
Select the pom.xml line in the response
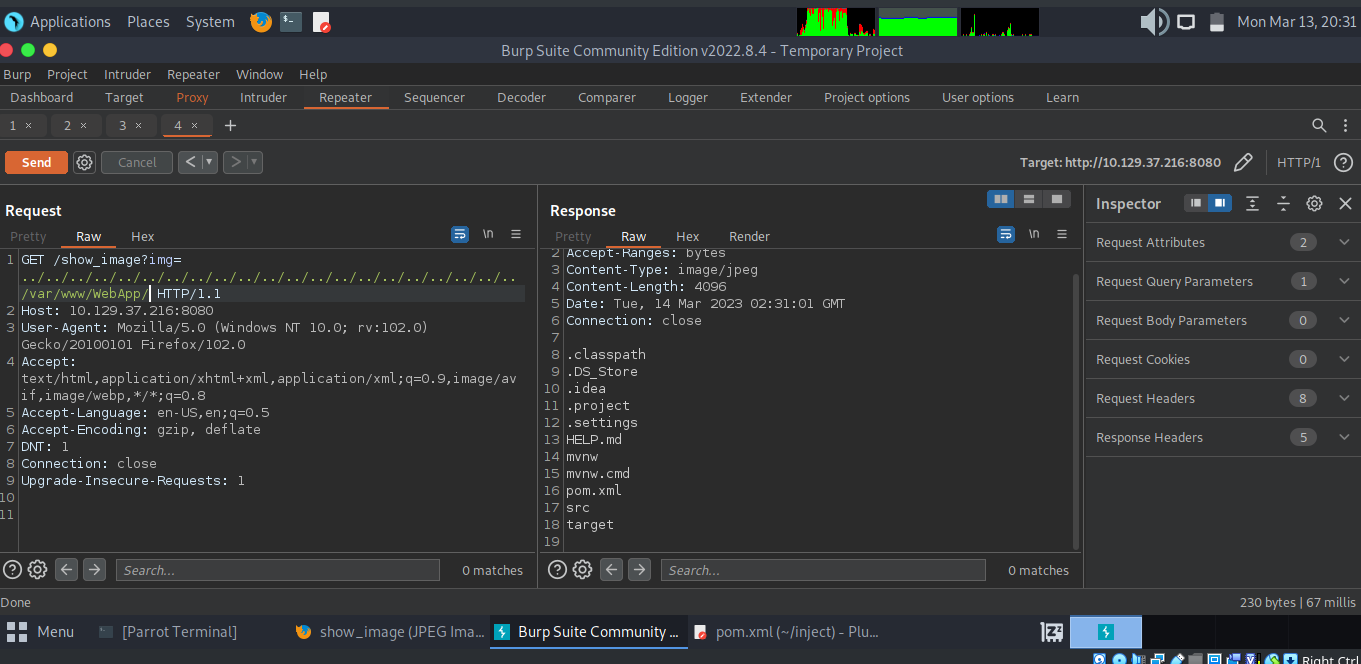coord(594,490)
